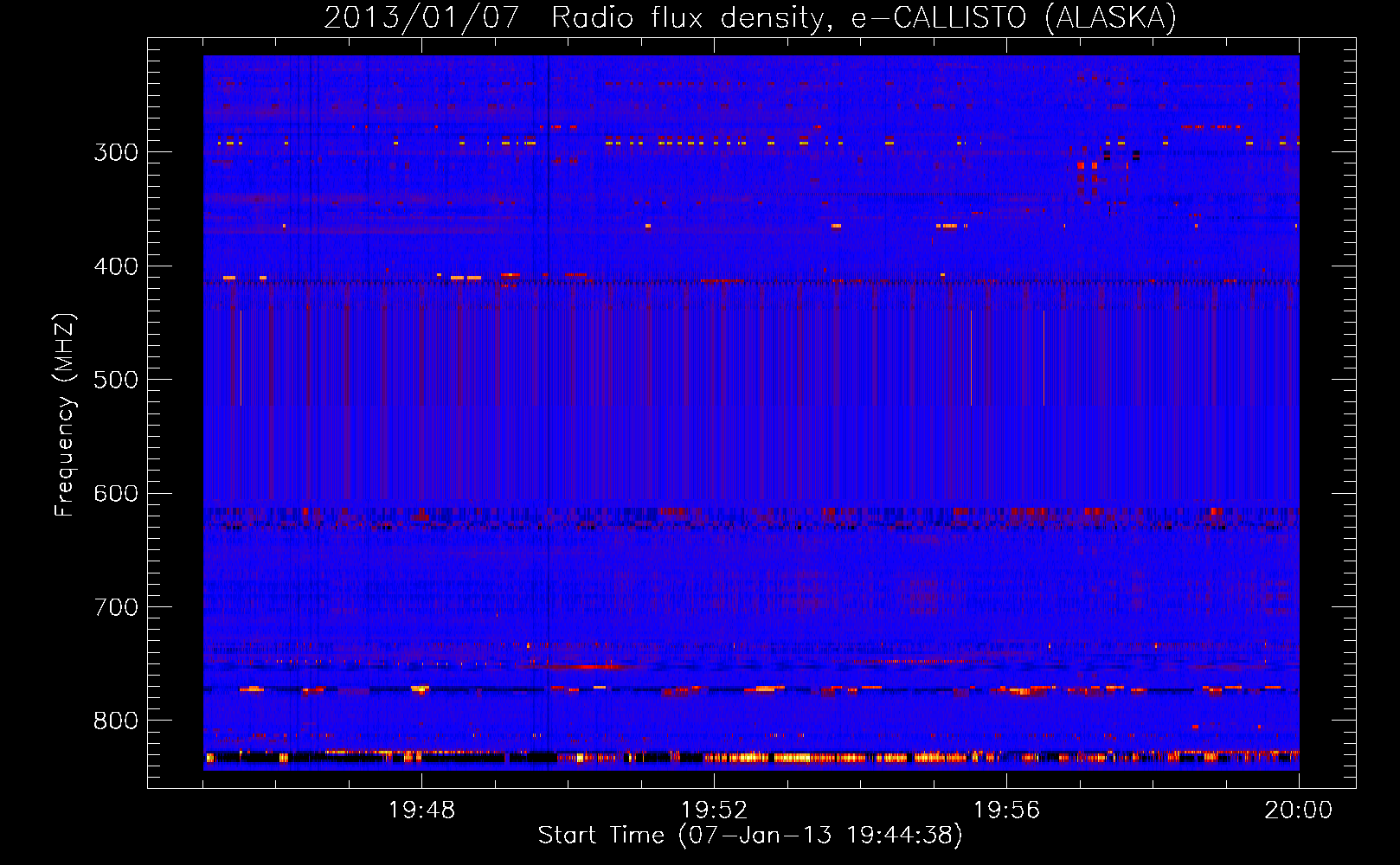Viewport: 1400px width, 865px height.
Task: Click the '19:56' time axis label
Action: 1006,811
